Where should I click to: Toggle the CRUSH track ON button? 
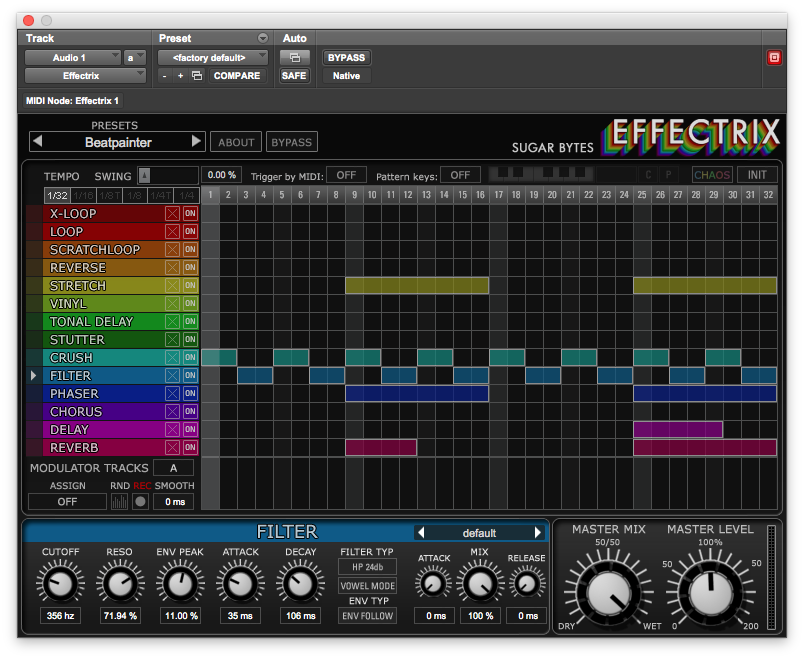click(190, 357)
